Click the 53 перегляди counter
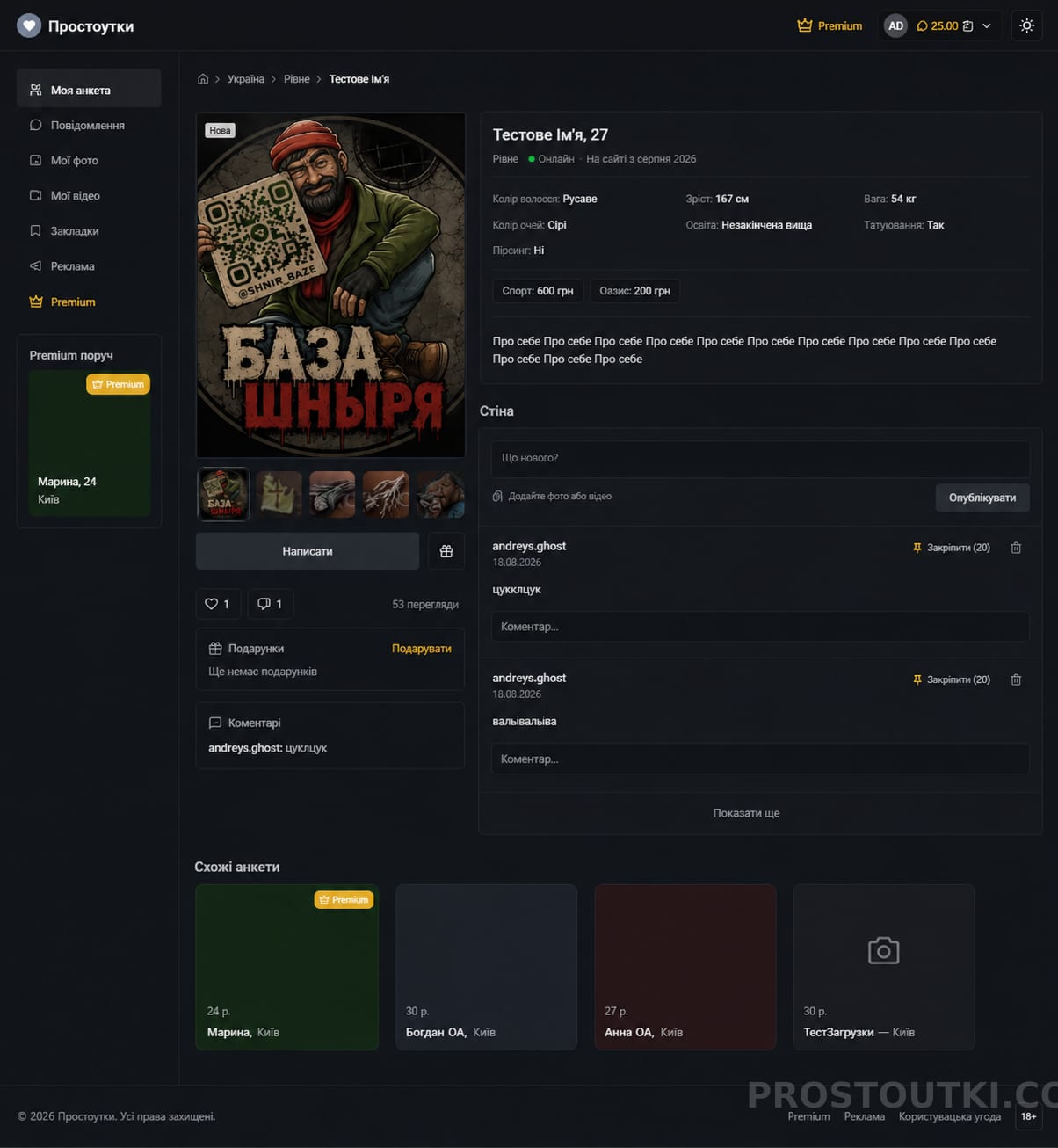The height and width of the screenshot is (1148, 1058). 425,604
